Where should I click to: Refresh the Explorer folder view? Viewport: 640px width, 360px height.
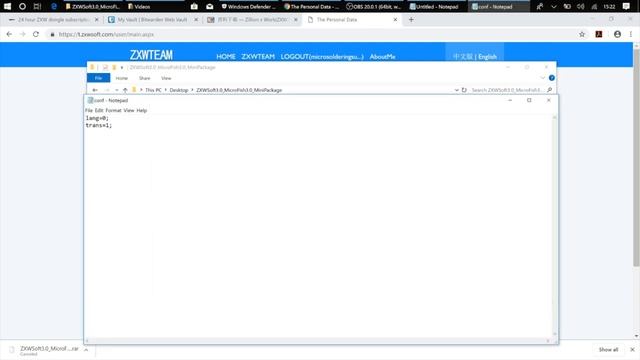464,90
